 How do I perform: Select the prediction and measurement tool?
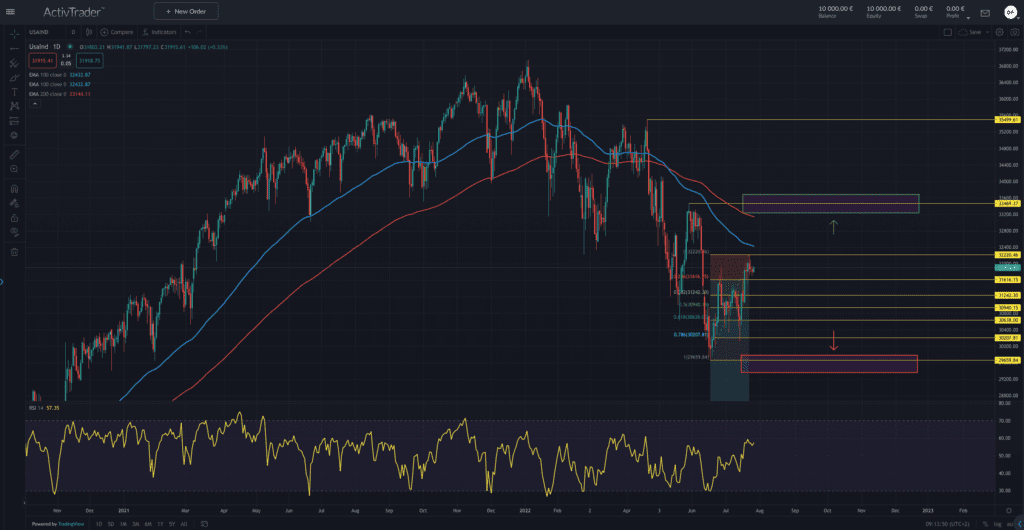coord(14,121)
